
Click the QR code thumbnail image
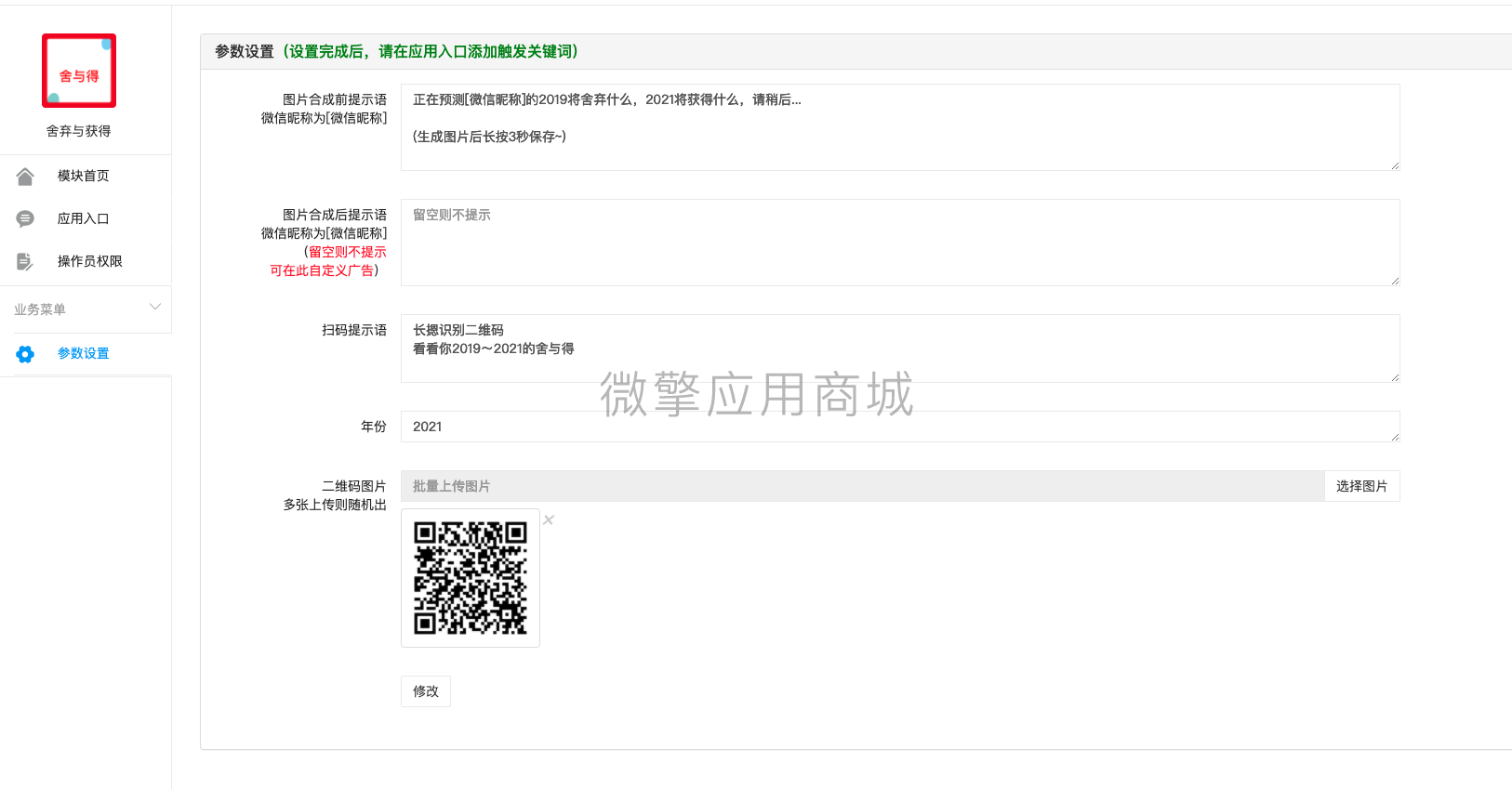tap(471, 578)
